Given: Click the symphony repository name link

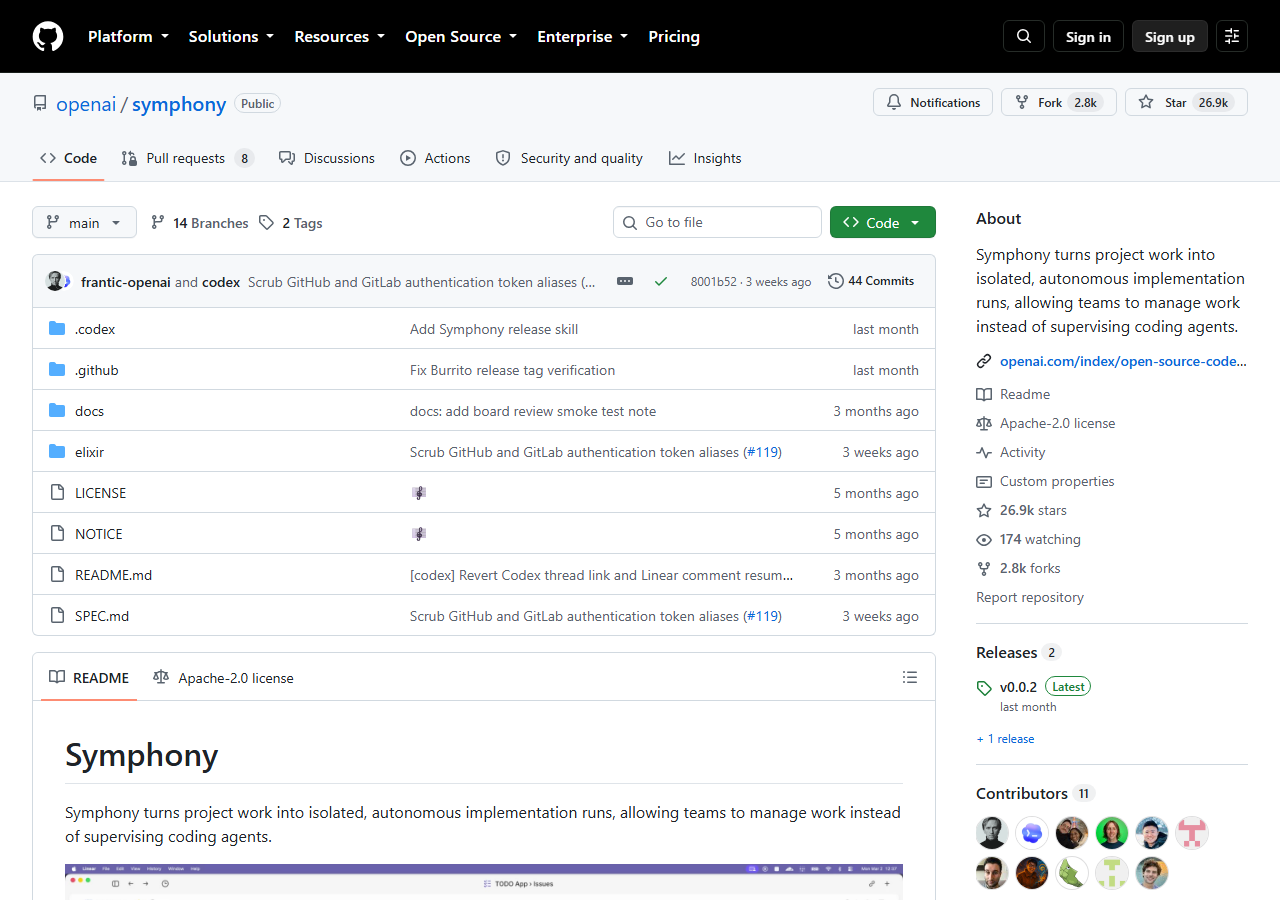Looking at the screenshot, I should coord(179,104).
